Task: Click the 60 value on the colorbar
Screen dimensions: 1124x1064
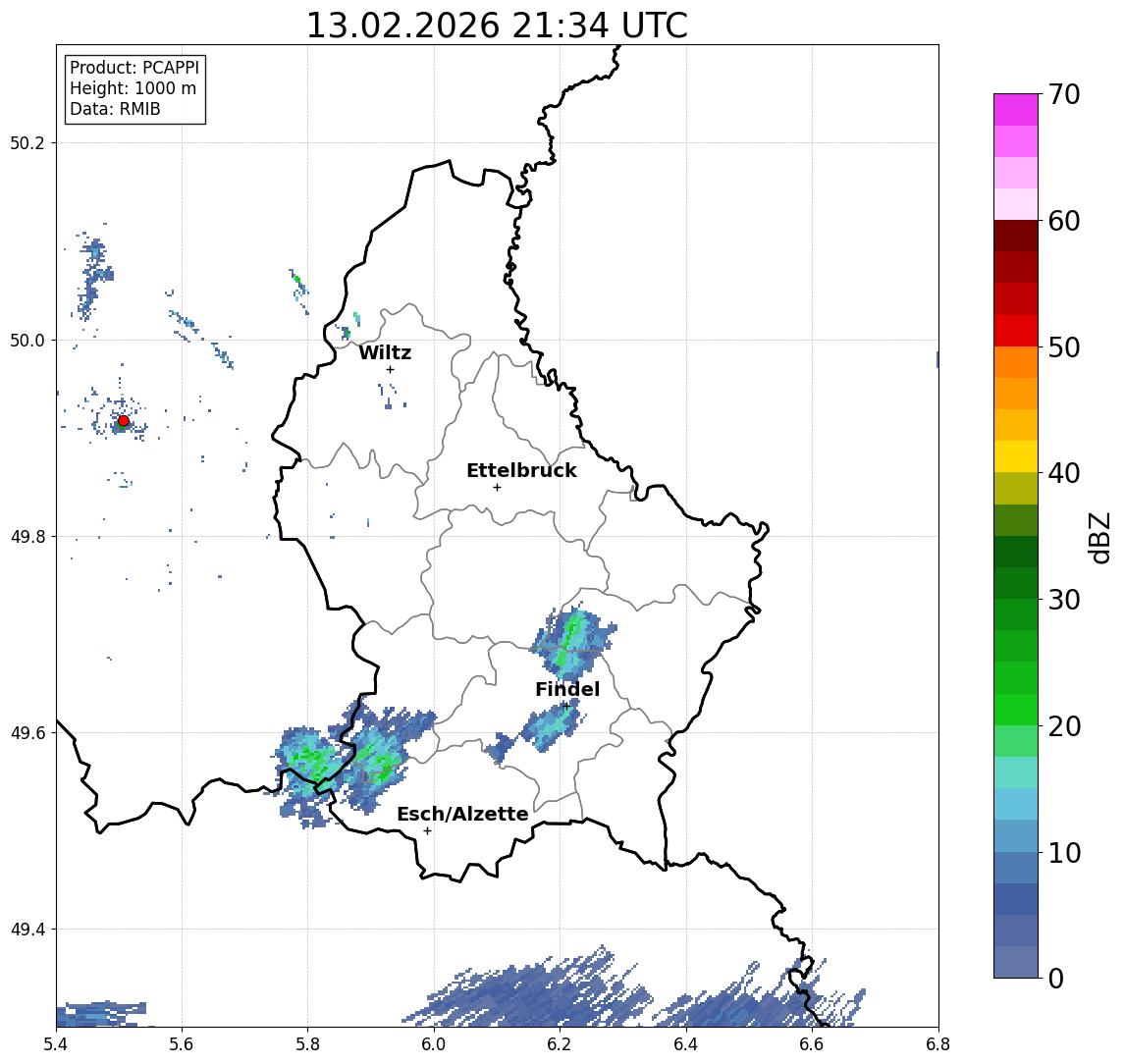Action: click(x=1064, y=221)
